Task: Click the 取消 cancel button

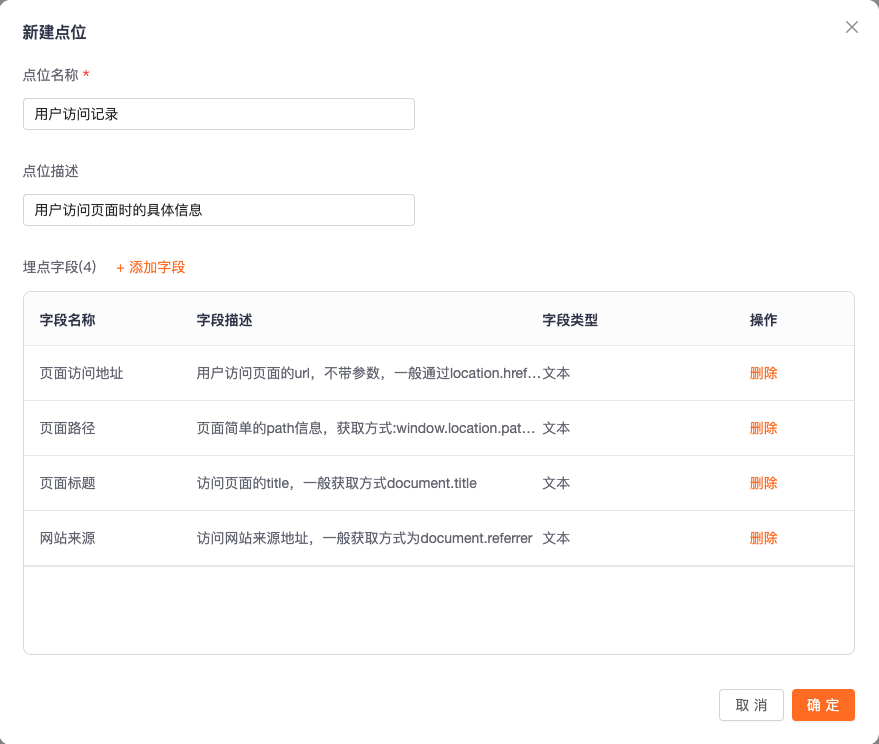Action: (751, 705)
